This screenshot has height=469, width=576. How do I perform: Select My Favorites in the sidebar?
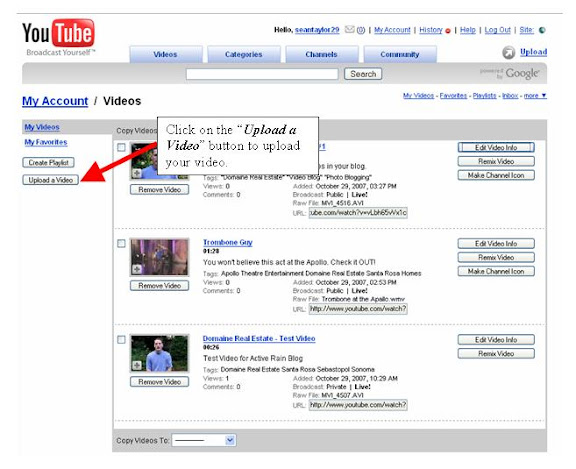coord(46,142)
